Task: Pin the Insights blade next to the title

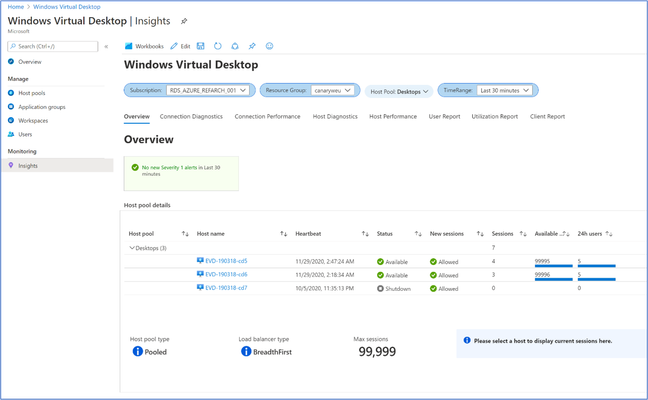Action: click(184, 21)
